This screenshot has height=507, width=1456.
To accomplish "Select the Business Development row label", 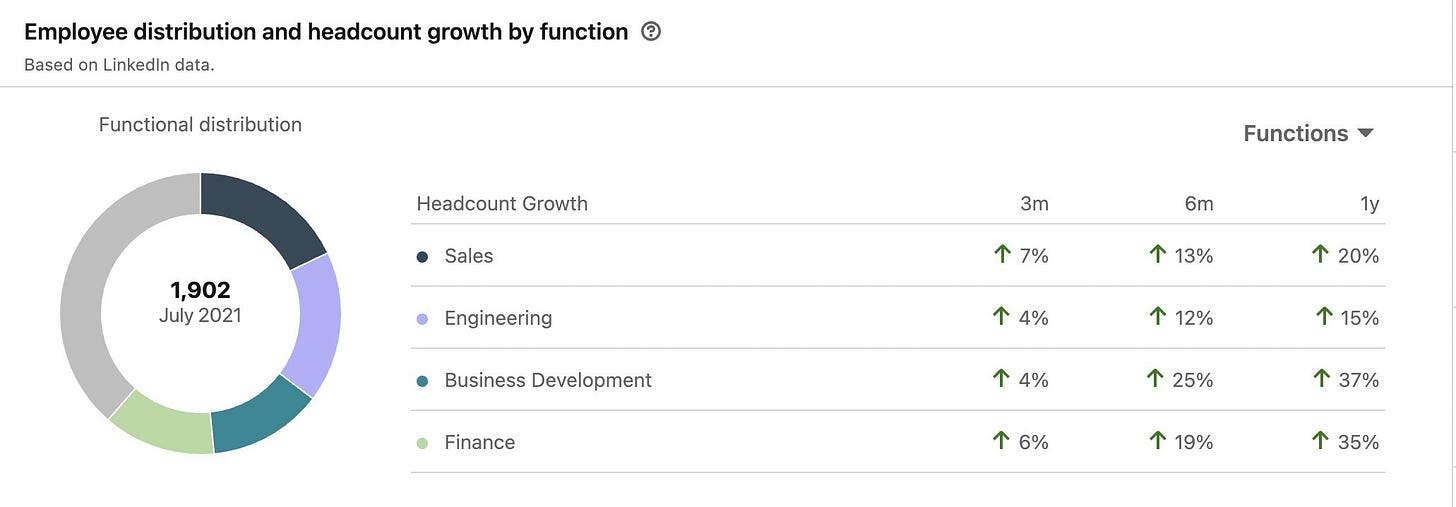I will click(x=548, y=380).
